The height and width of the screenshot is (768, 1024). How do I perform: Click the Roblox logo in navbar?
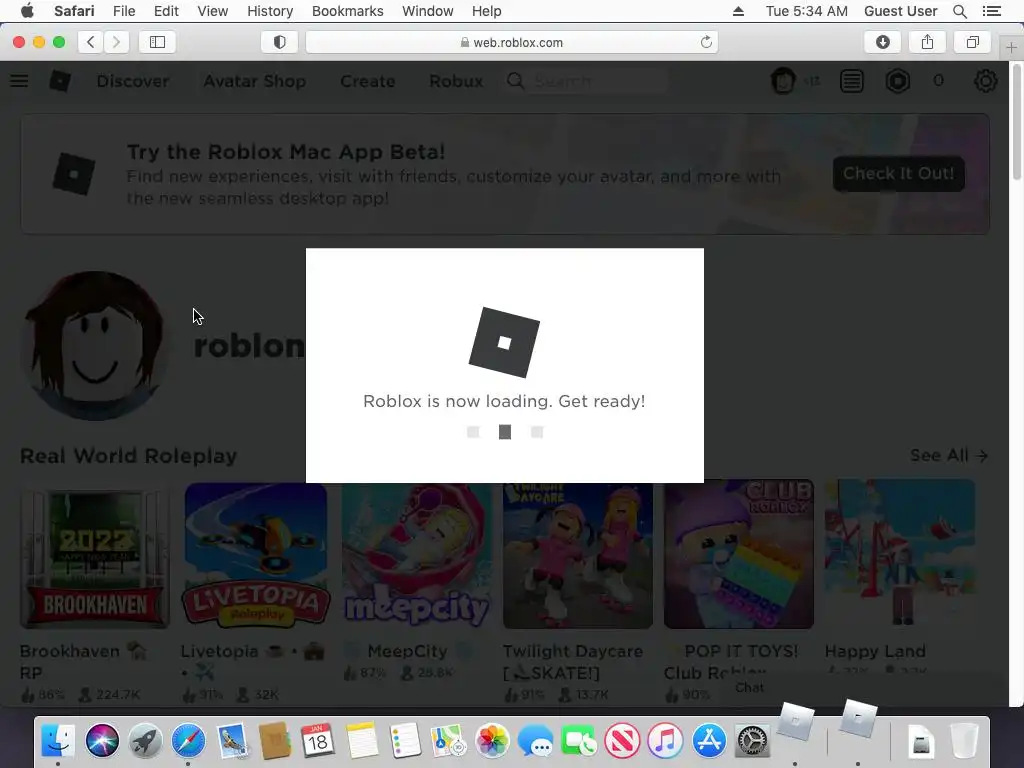(x=60, y=81)
